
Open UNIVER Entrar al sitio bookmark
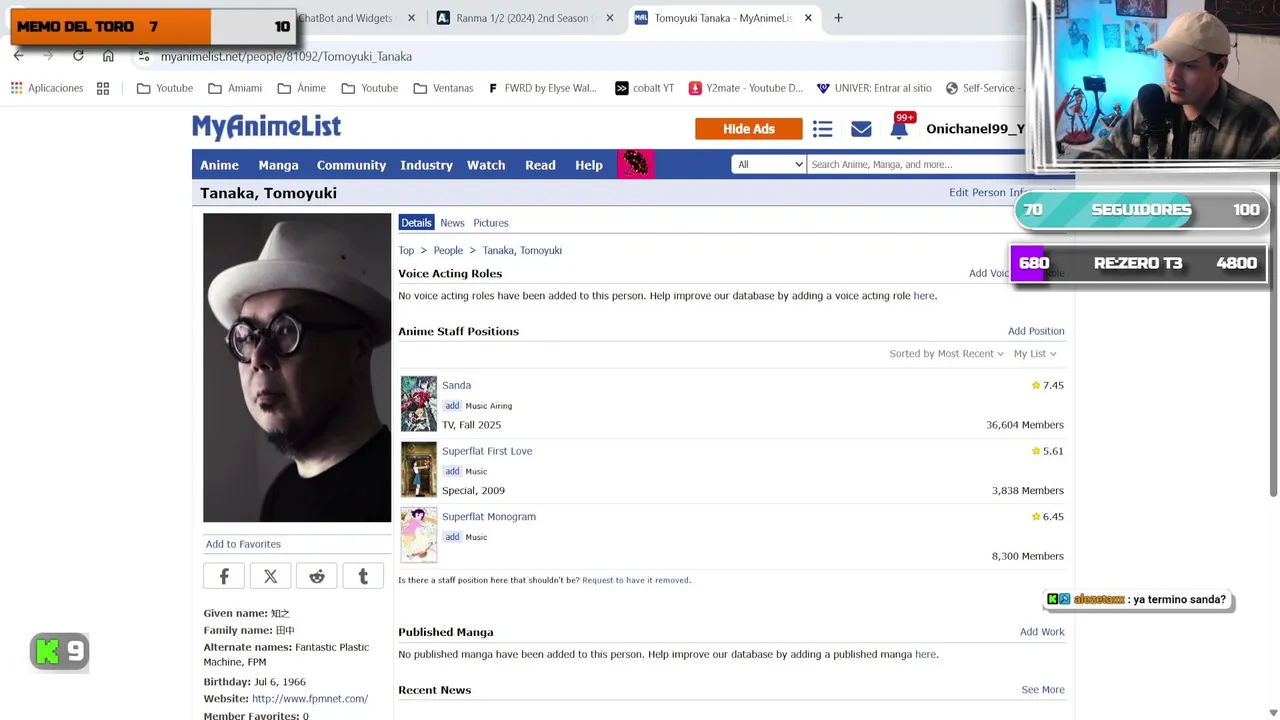click(874, 88)
